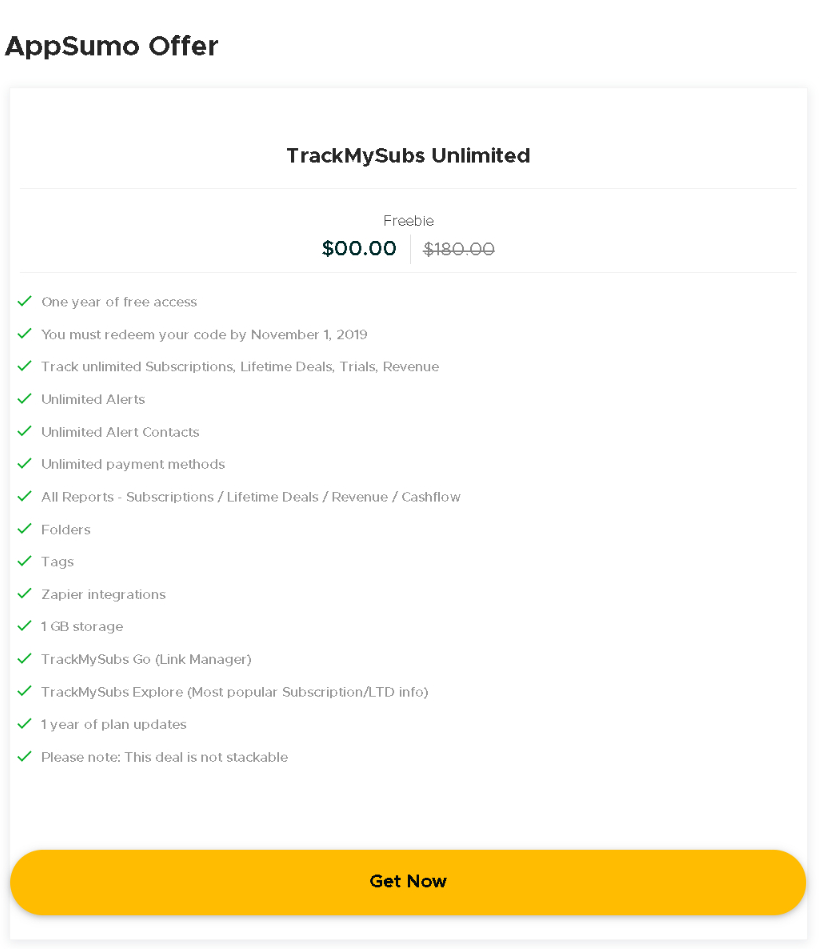
Task: Click the redeem code by November 1, 2019 text
Action: click(x=204, y=334)
